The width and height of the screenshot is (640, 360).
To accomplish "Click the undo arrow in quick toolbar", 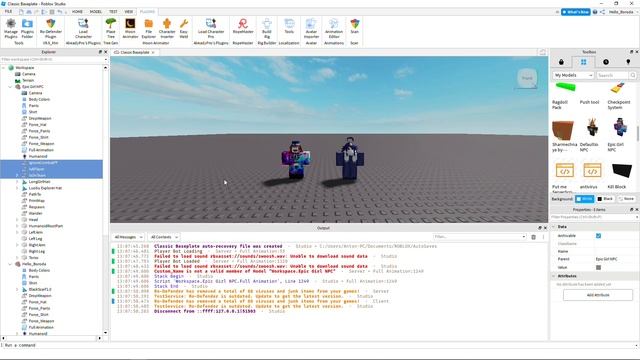I will tap(60, 12).
